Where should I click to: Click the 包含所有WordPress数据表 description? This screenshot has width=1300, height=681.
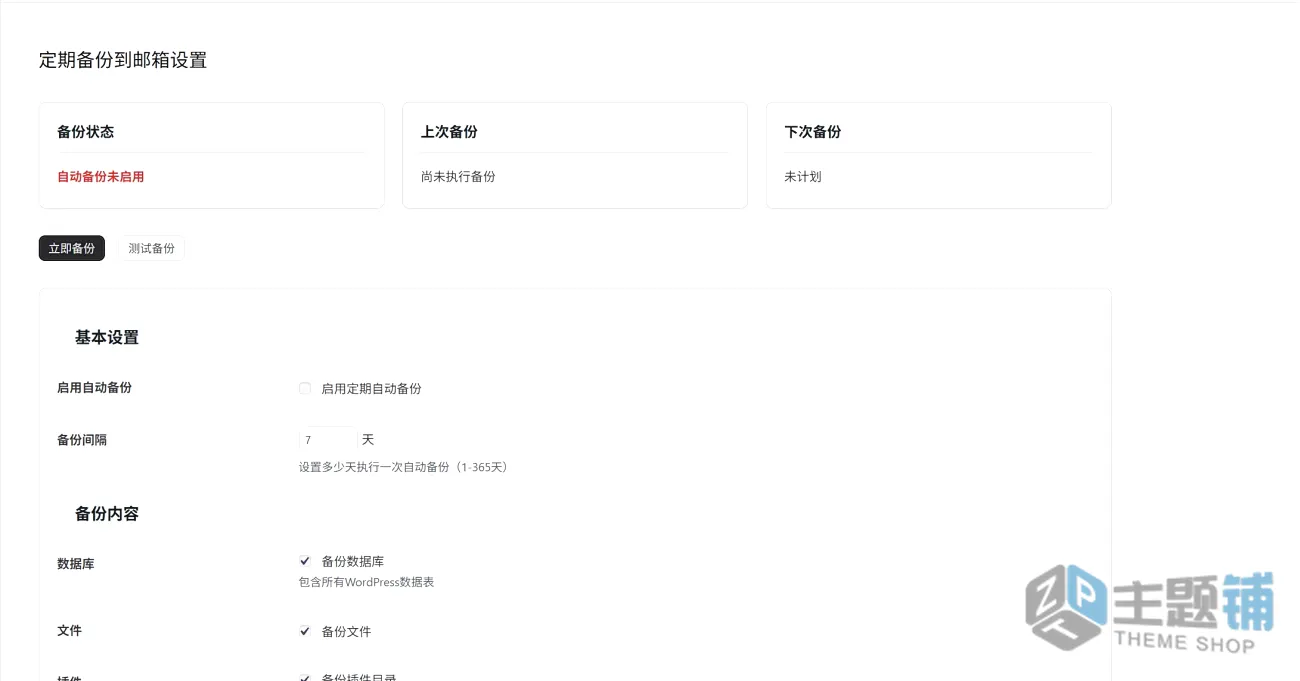(366, 582)
